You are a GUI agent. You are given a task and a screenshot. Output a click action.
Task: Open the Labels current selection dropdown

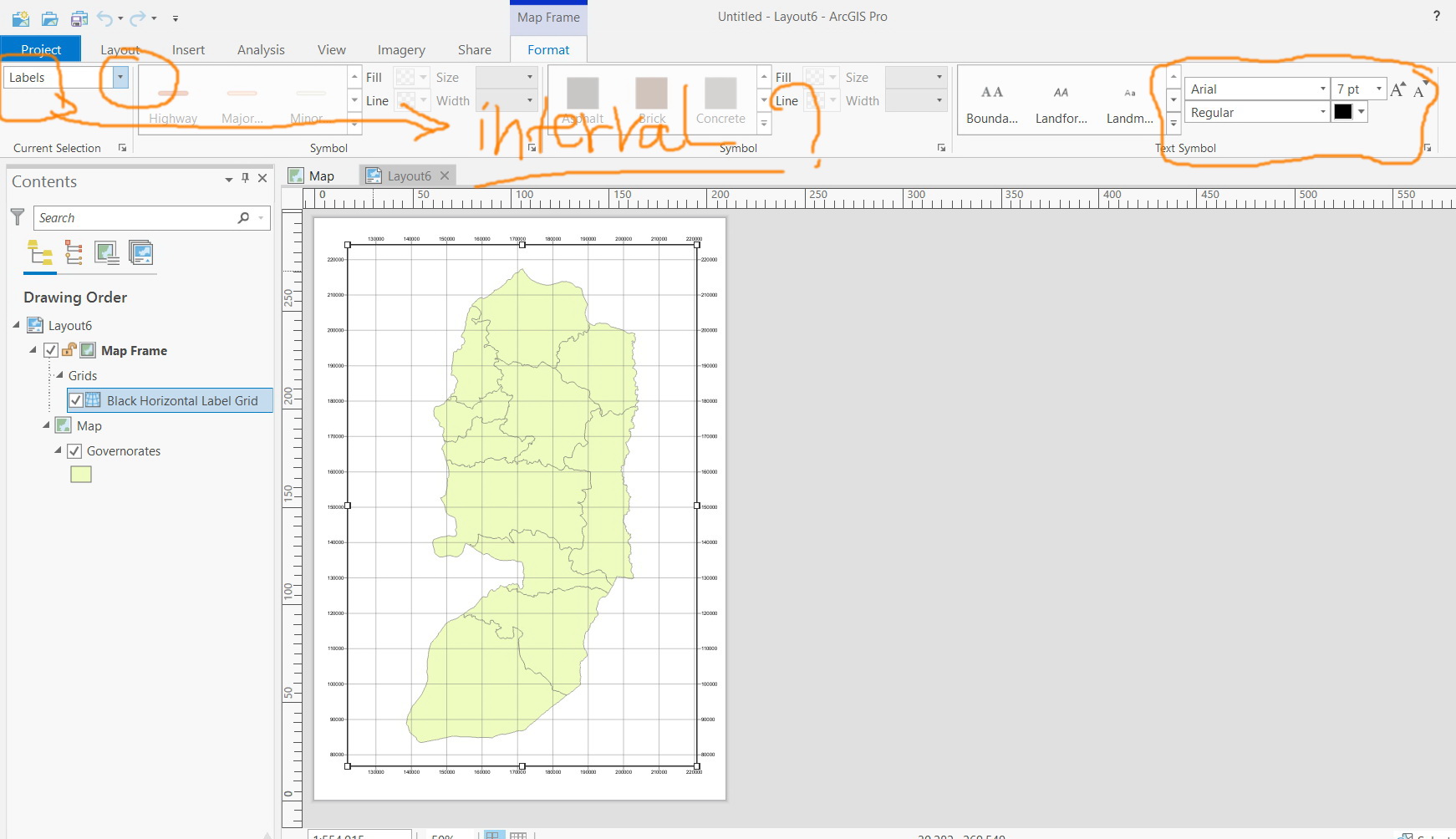120,78
